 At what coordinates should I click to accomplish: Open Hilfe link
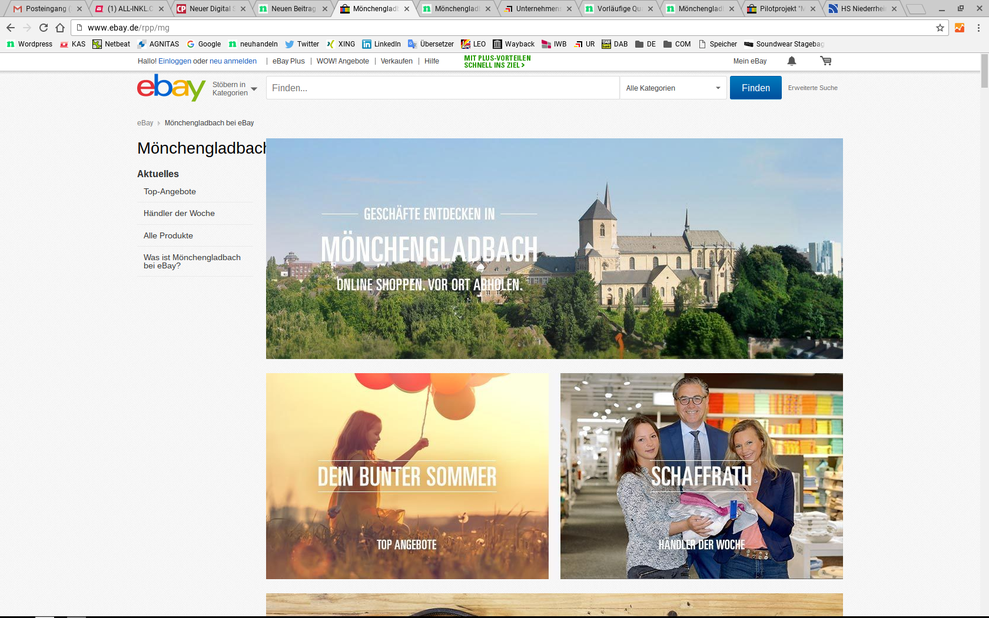click(x=431, y=61)
